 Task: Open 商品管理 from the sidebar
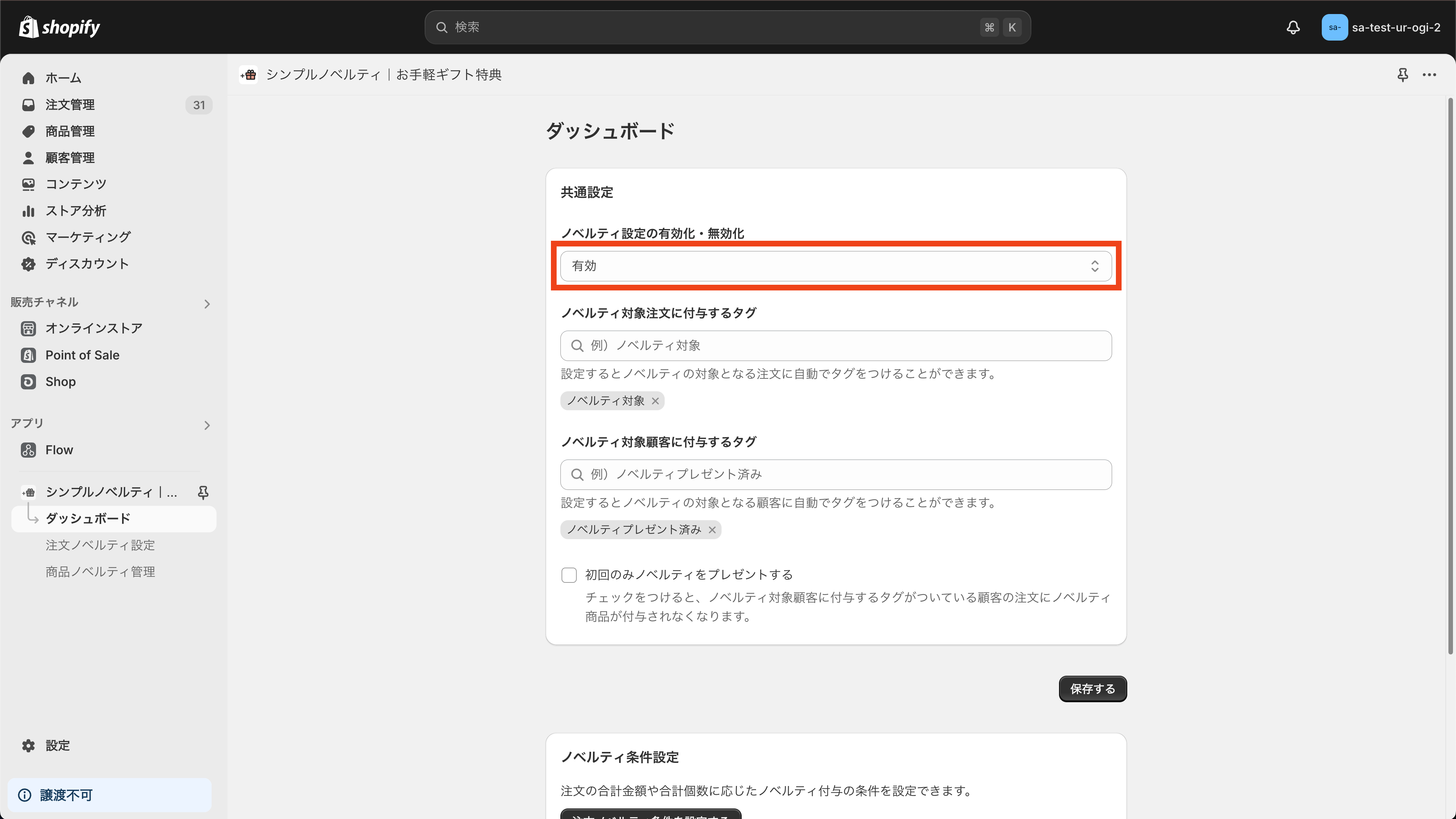(x=70, y=131)
